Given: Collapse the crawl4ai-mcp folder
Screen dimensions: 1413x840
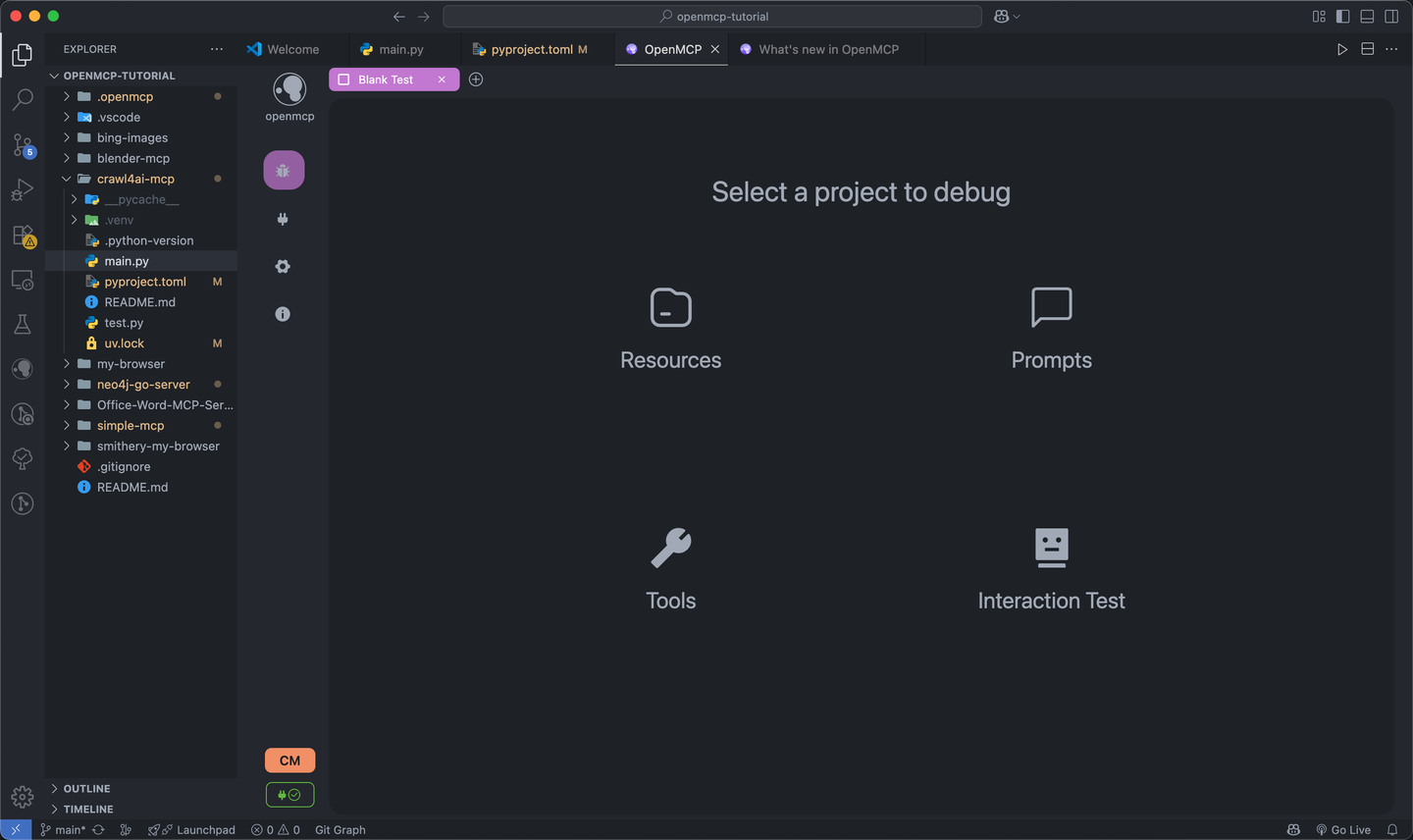Looking at the screenshot, I should 141,179.
